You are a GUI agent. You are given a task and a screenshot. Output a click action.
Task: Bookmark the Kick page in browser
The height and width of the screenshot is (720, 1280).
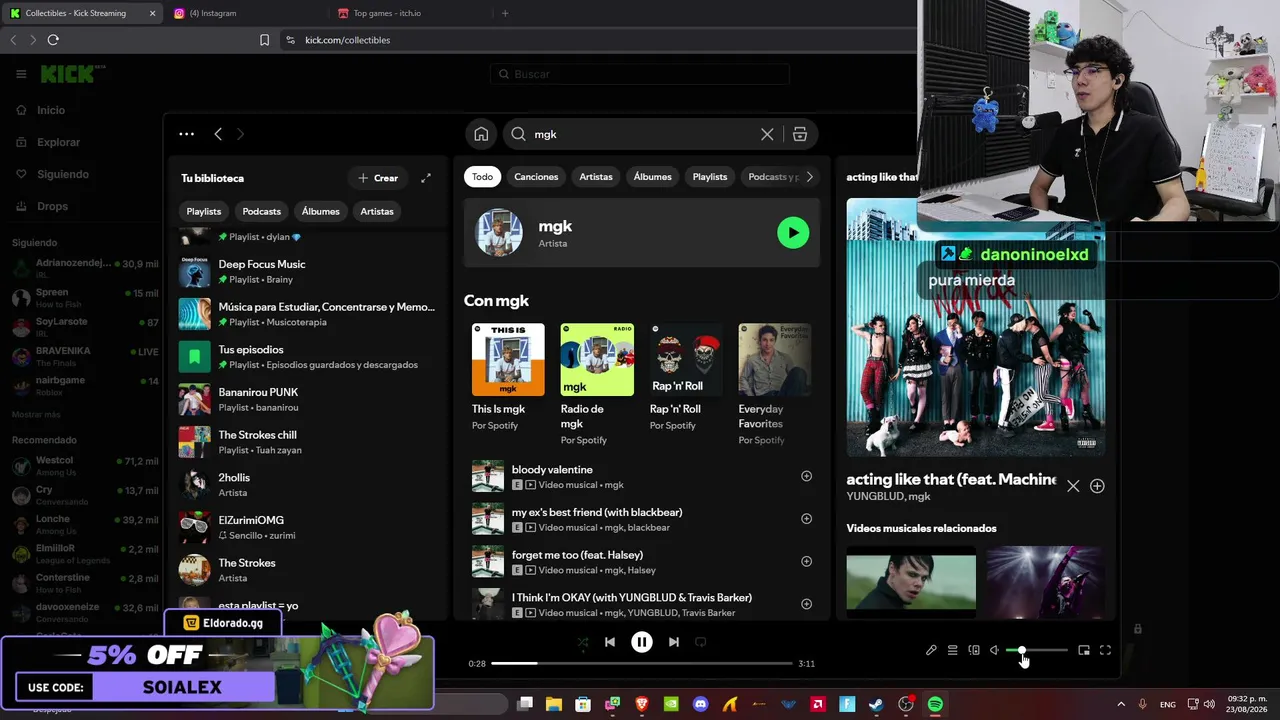pos(264,40)
